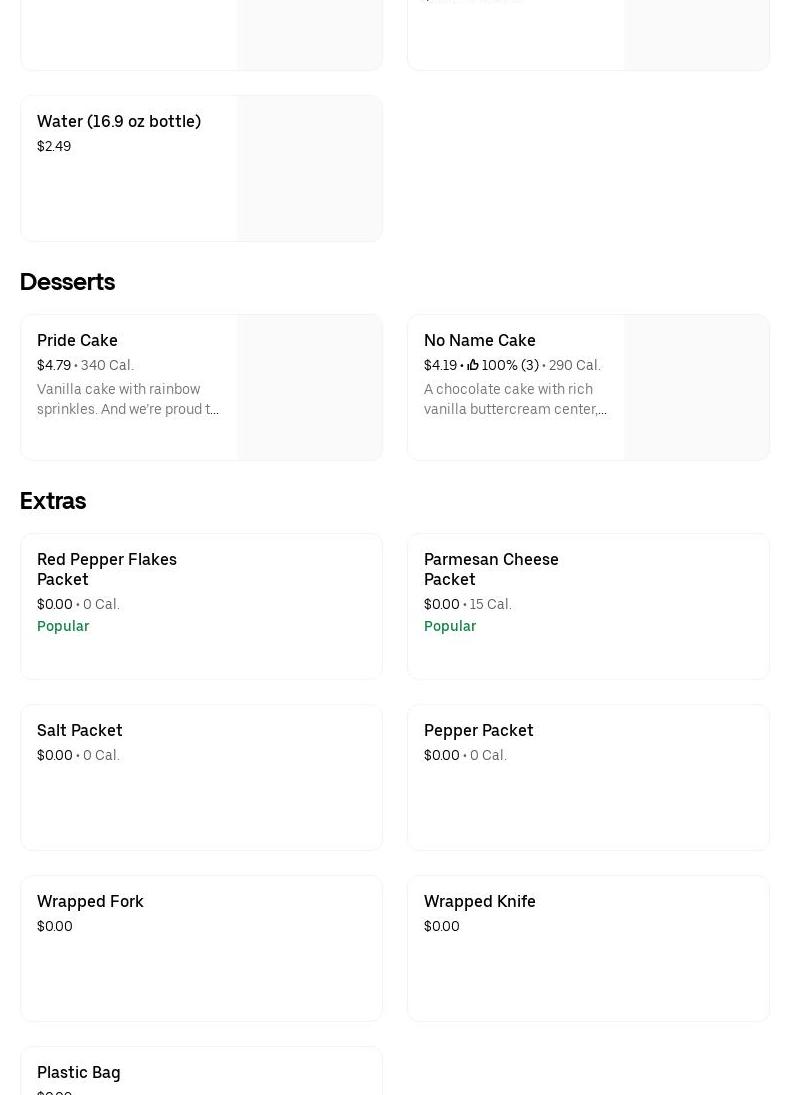Viewport: 804px width, 1095px height.
Task: Select the $2.49 price under Water
Action: click(x=54, y=146)
